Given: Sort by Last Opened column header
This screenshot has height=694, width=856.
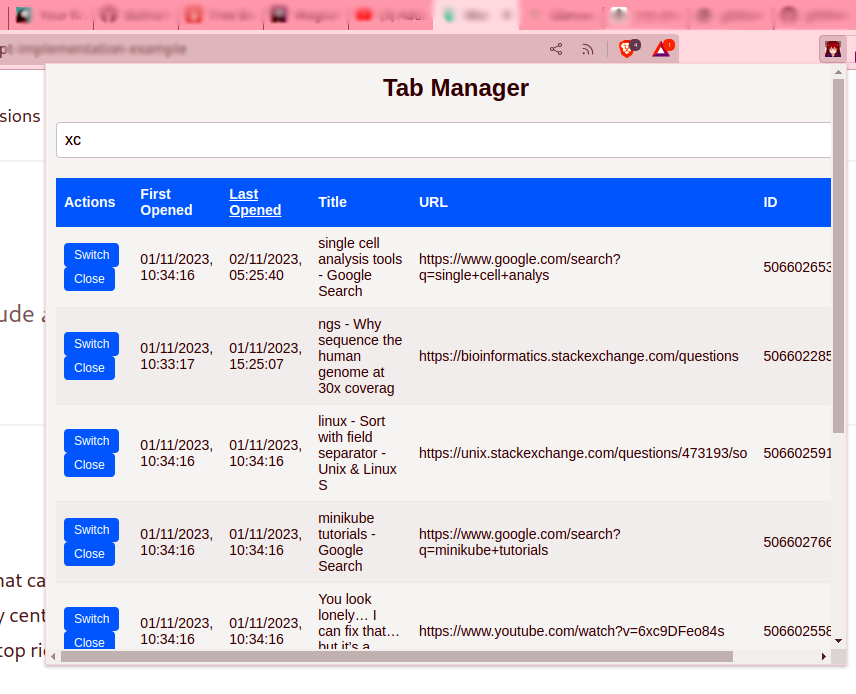Looking at the screenshot, I should click(255, 202).
